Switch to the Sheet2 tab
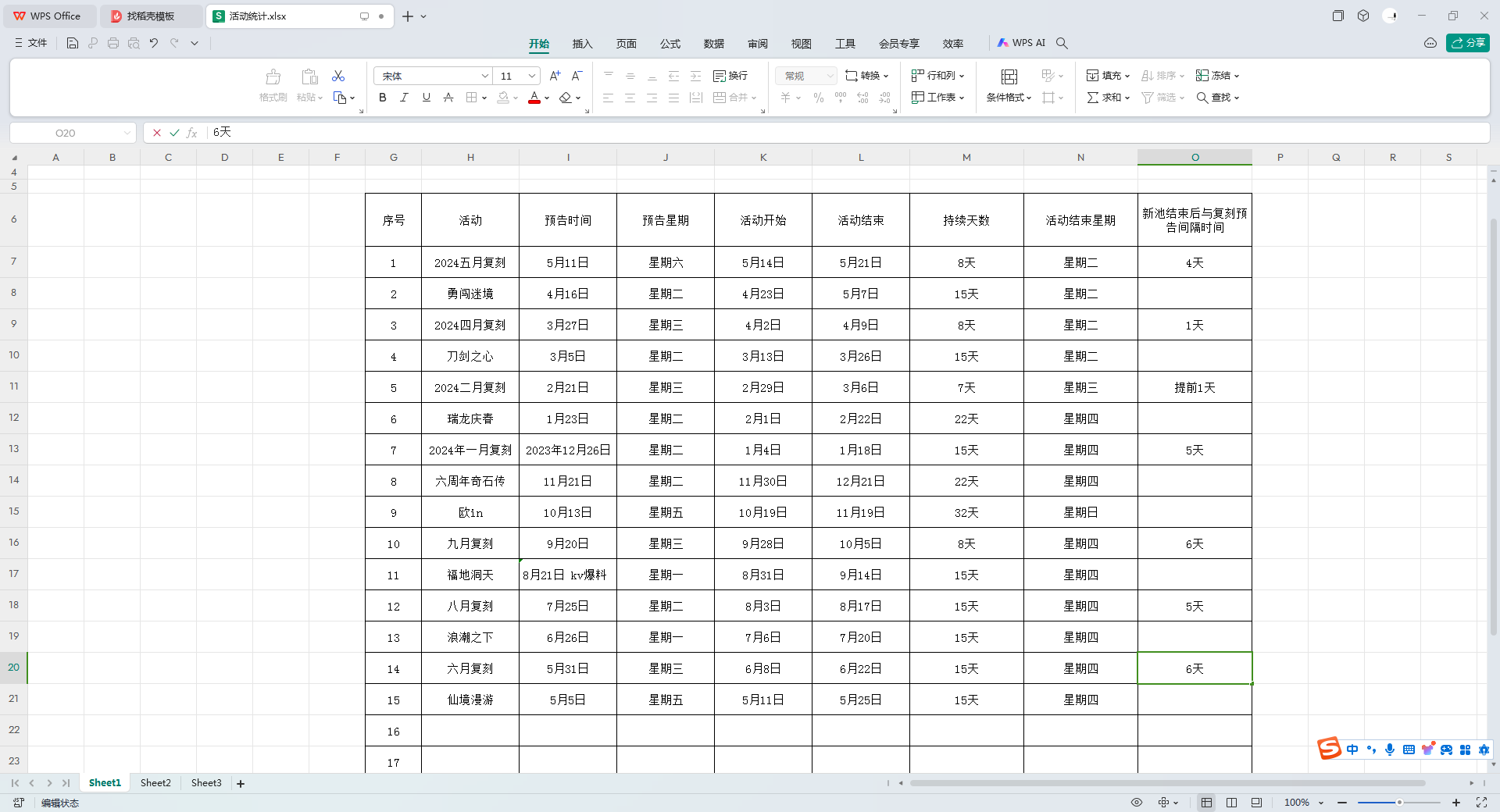This screenshot has height=812, width=1500. (x=155, y=783)
